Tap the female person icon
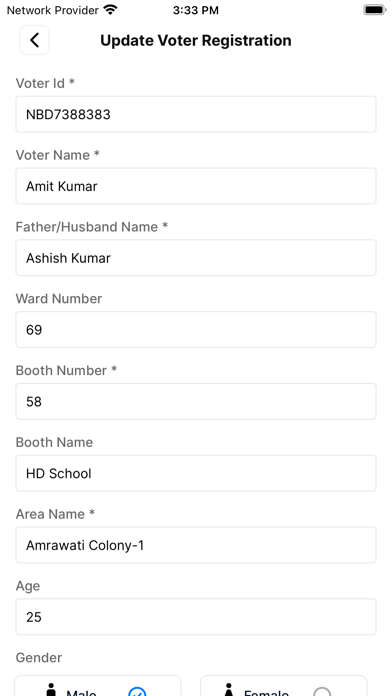This screenshot has width=392, height=696. coord(229,690)
